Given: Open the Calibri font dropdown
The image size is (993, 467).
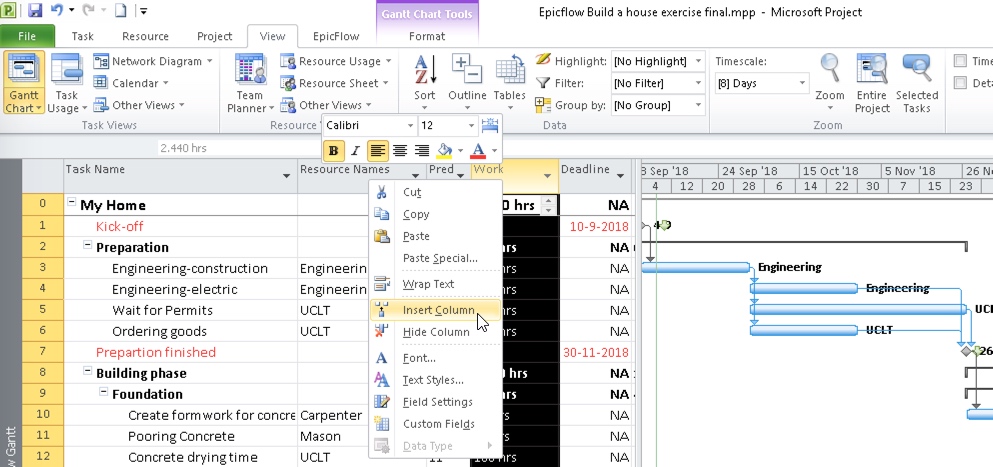Looking at the screenshot, I should click(x=410, y=125).
